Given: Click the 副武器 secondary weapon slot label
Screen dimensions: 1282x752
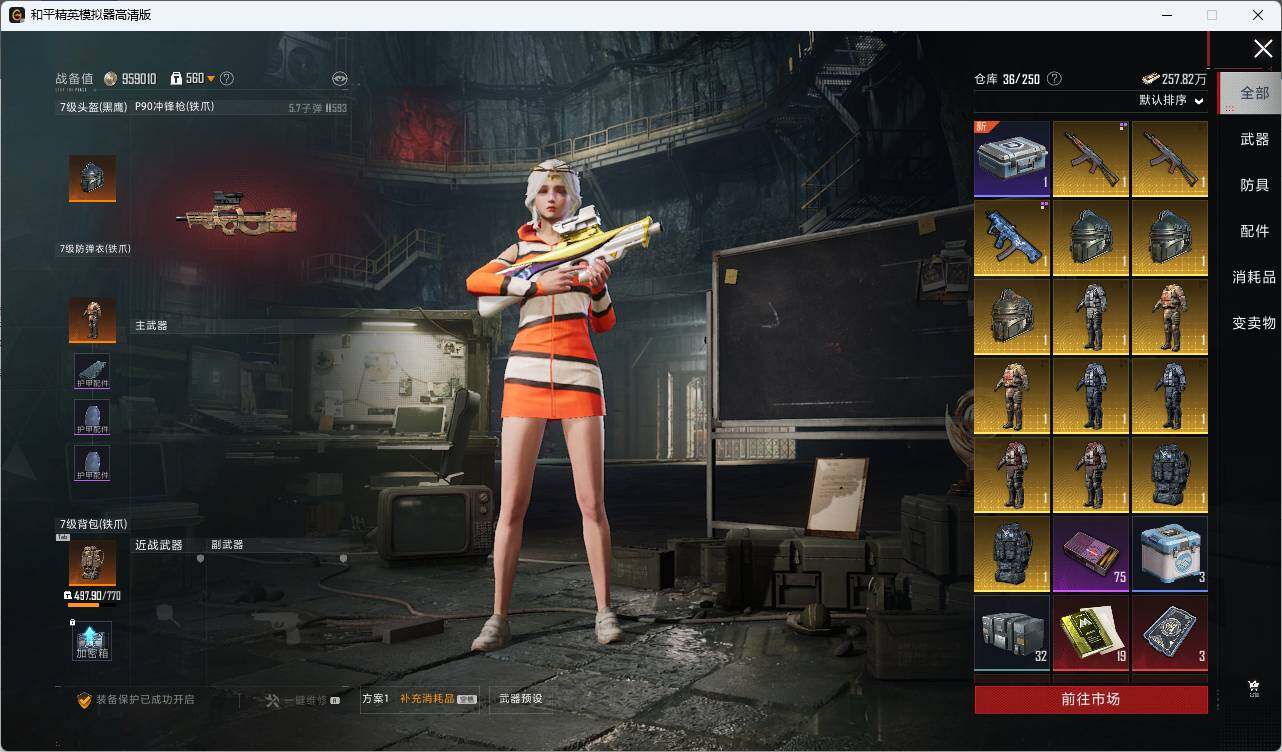Looking at the screenshot, I should tap(227, 545).
